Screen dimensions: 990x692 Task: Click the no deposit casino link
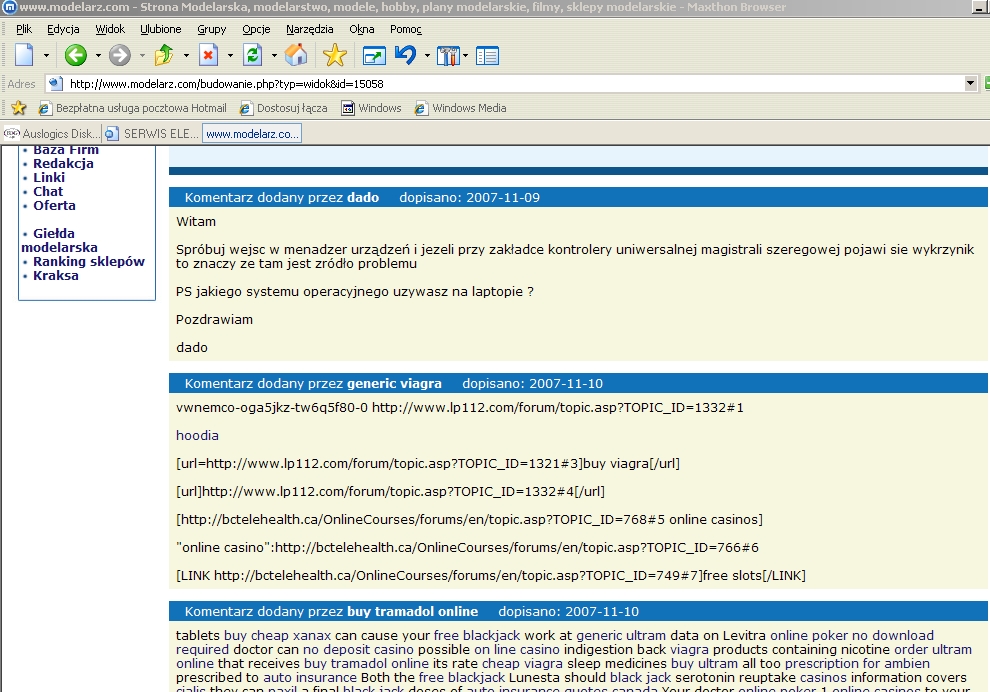(358, 649)
